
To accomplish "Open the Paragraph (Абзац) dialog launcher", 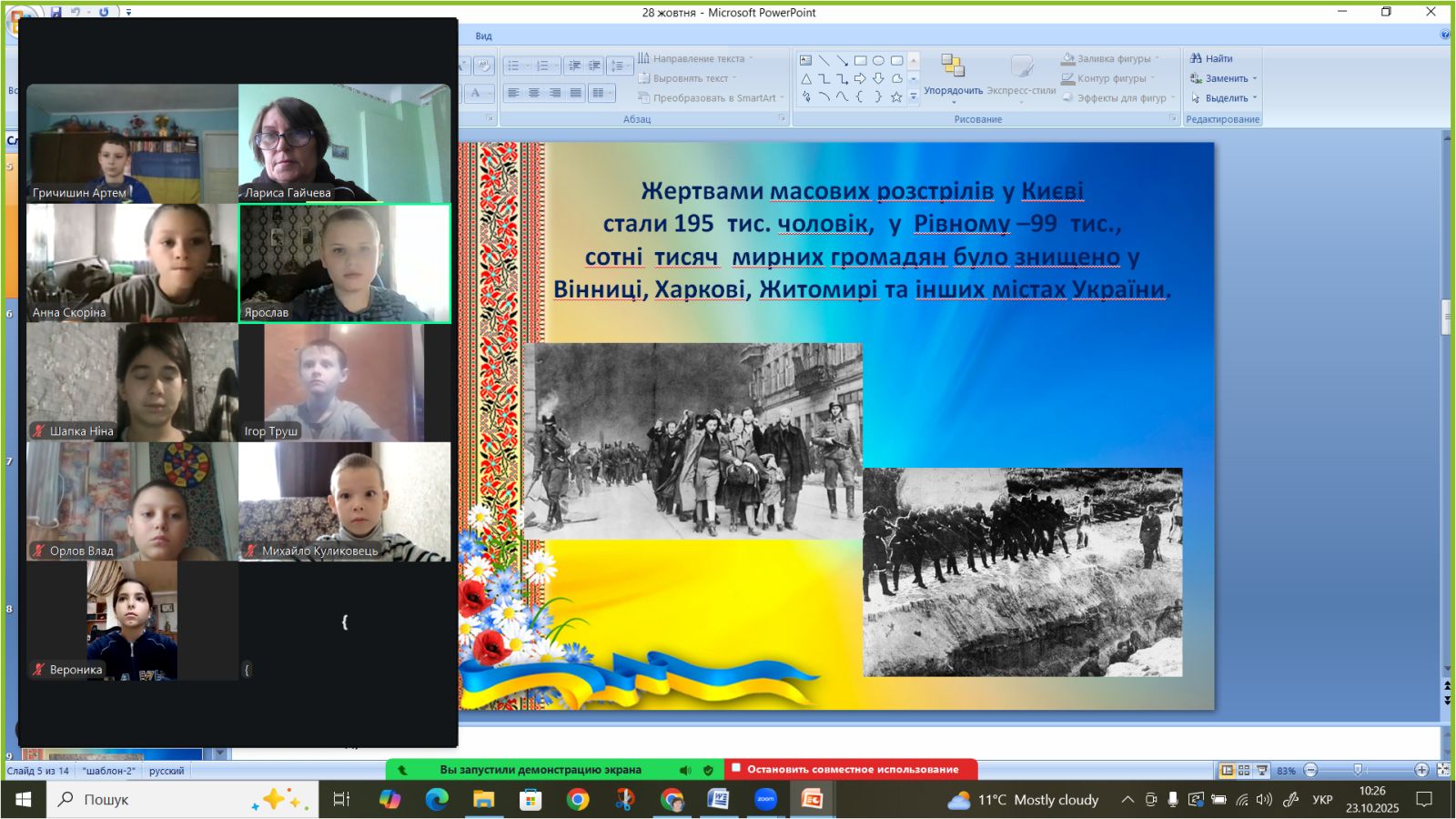I will pyautogui.click(x=782, y=118).
